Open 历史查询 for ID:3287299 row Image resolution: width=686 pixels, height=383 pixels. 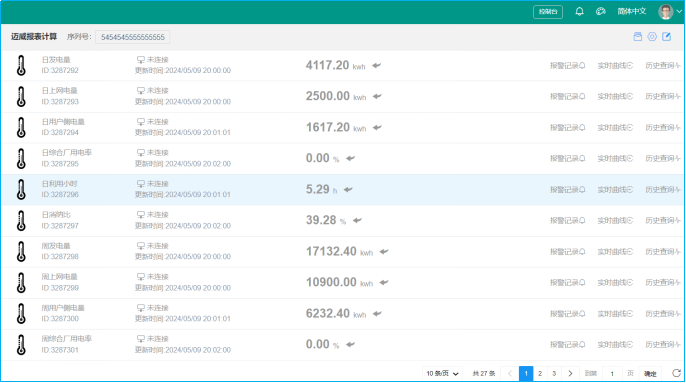(663, 283)
